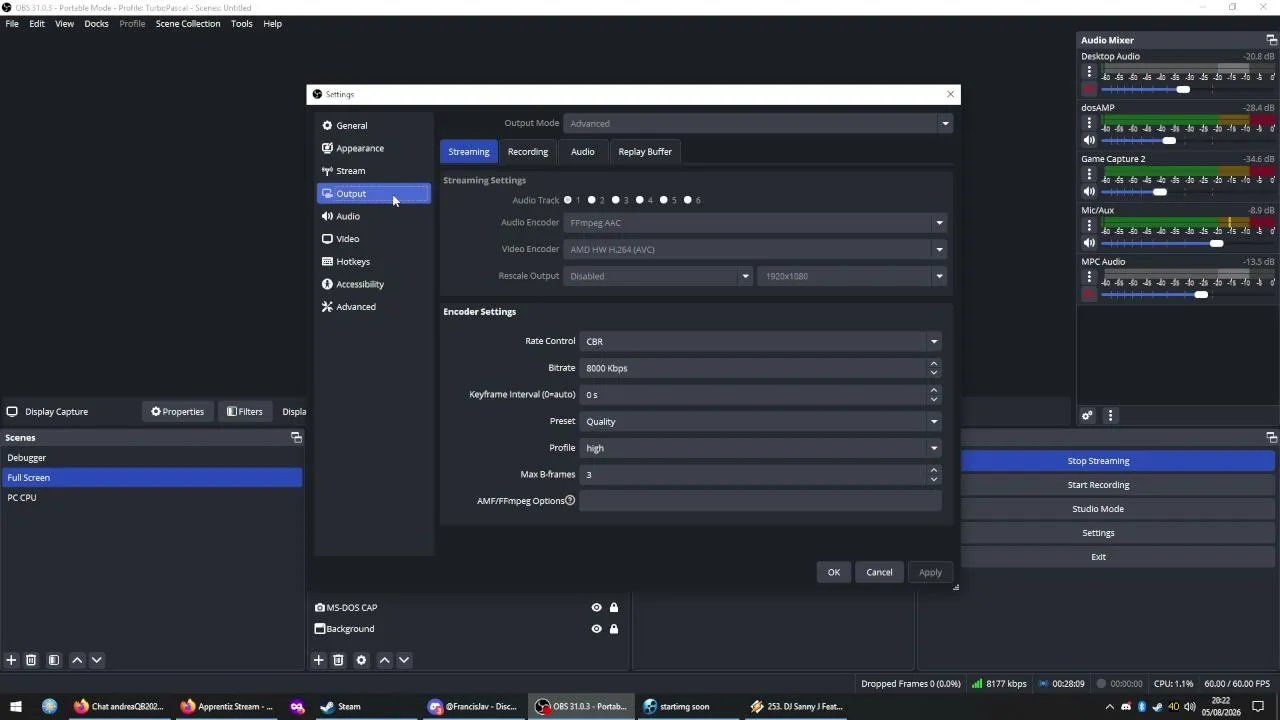Unmute the MPC Audio source

pos(1089,294)
